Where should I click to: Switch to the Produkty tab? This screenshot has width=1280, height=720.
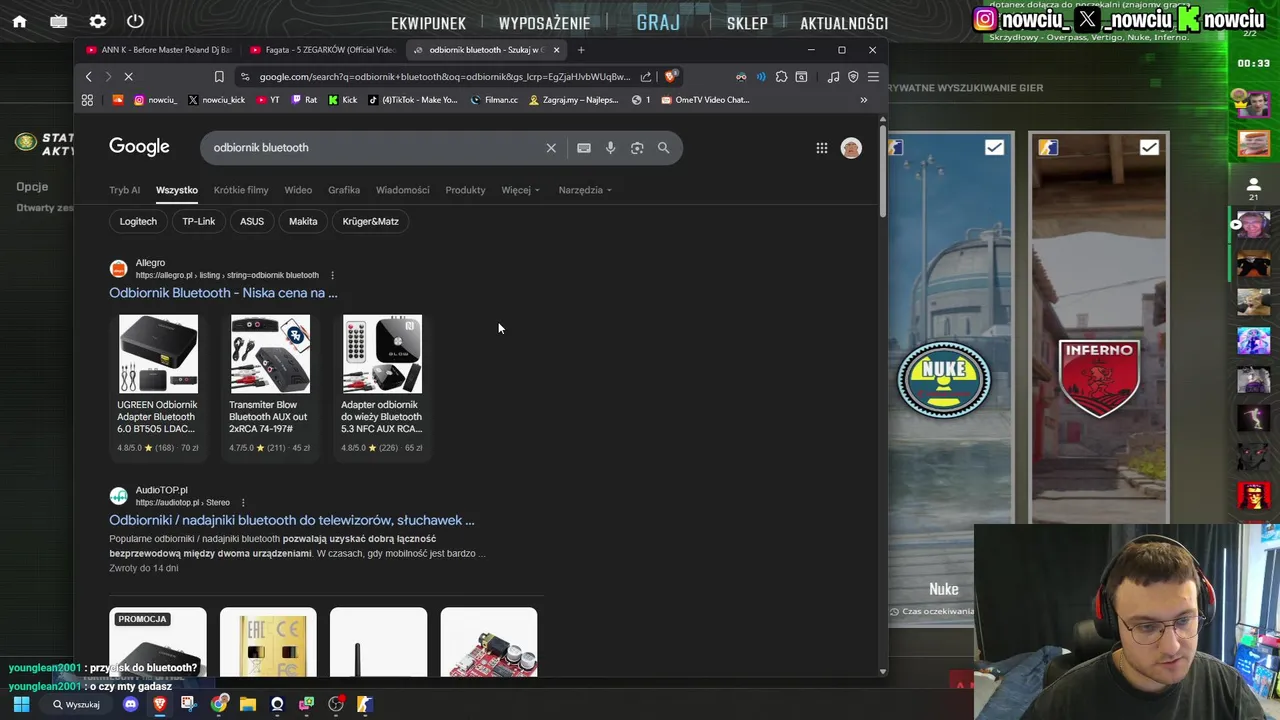465,190
